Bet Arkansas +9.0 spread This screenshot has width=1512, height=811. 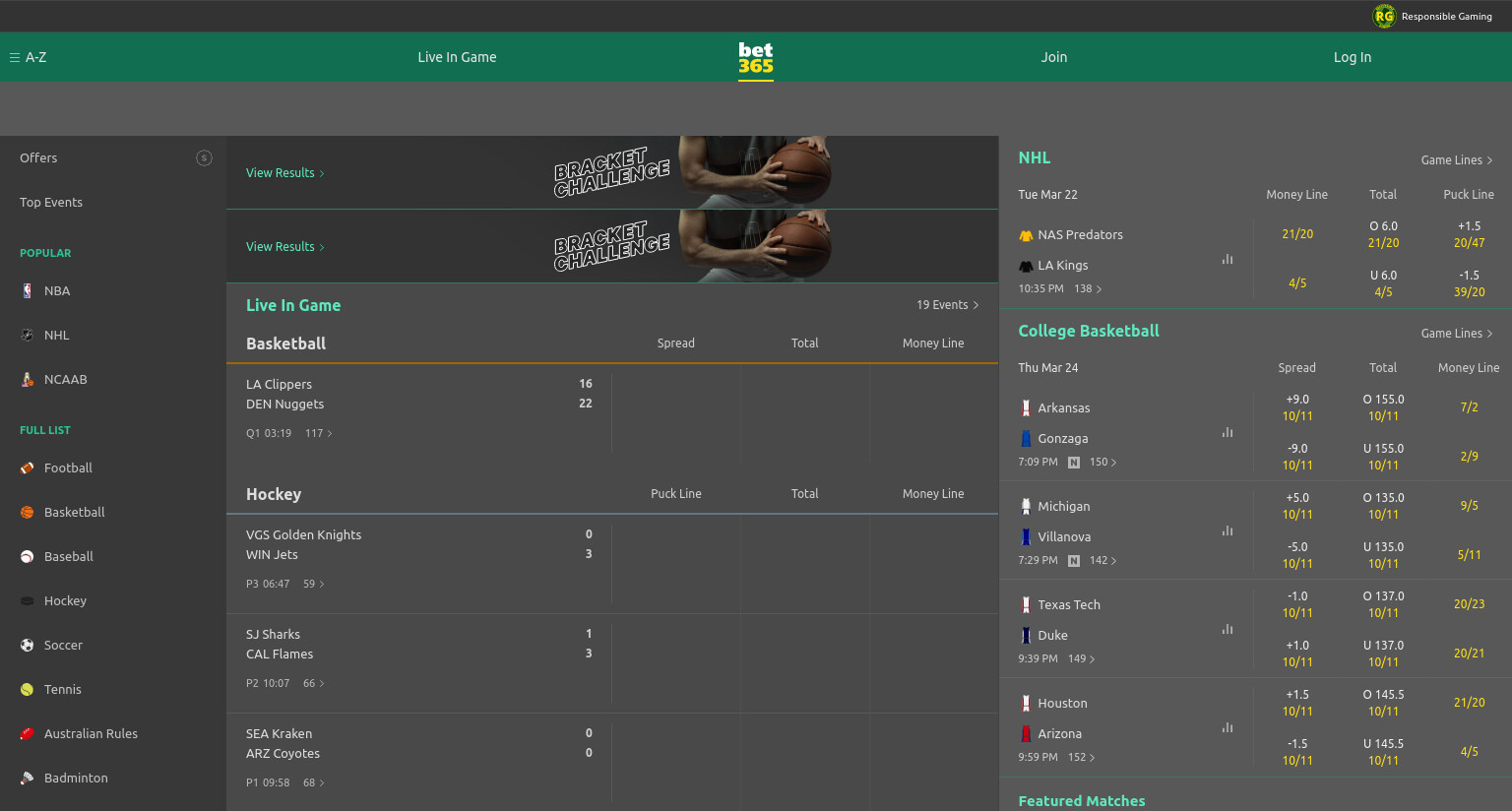pos(1297,407)
